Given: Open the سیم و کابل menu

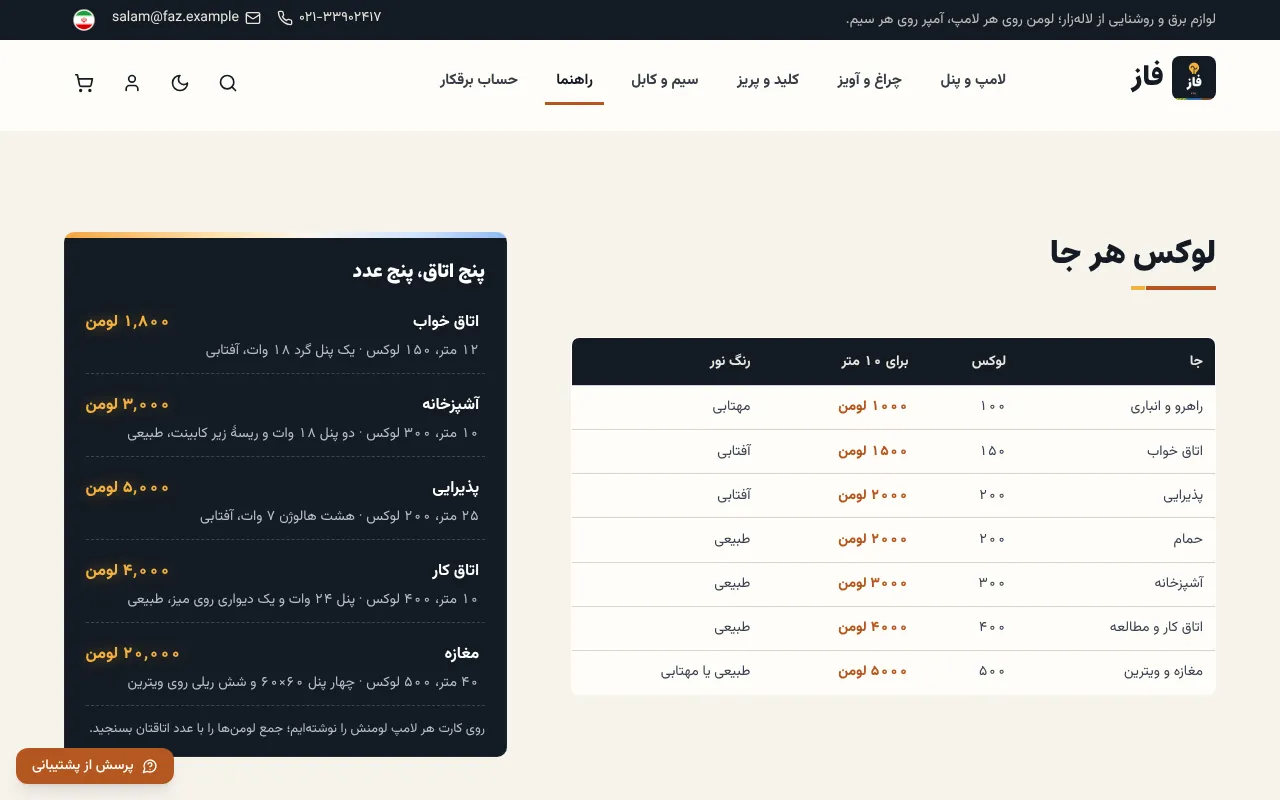Looking at the screenshot, I should click(665, 80).
